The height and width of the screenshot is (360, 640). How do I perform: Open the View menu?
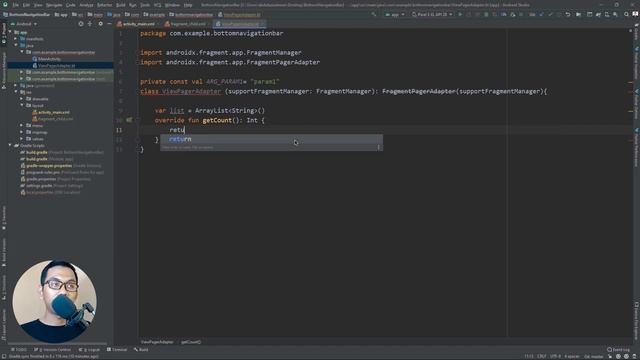point(38,5)
